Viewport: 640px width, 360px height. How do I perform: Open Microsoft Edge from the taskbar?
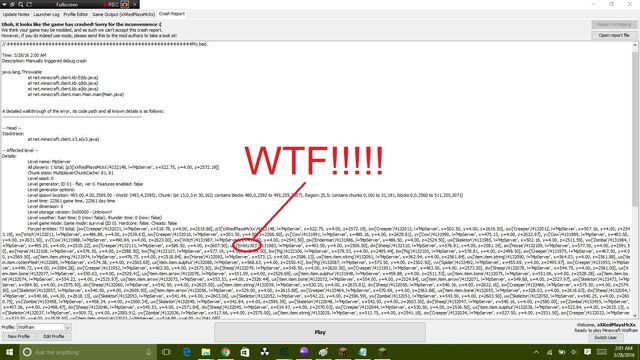click(187, 352)
